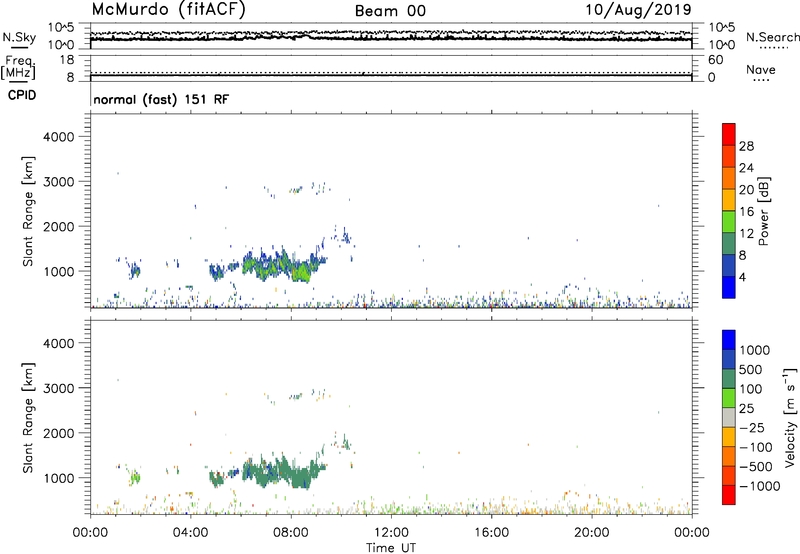
Task: Pick the yellow -25 to -100 velocity swatch
Action: pos(729,437)
